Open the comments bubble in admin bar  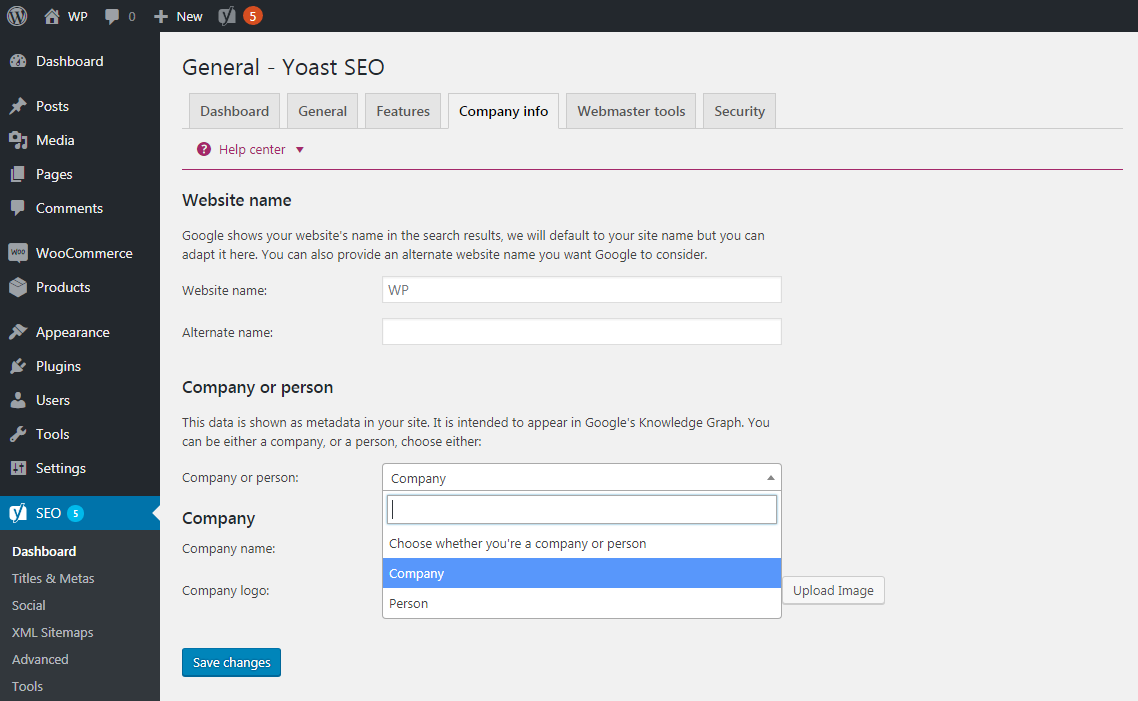[111, 16]
